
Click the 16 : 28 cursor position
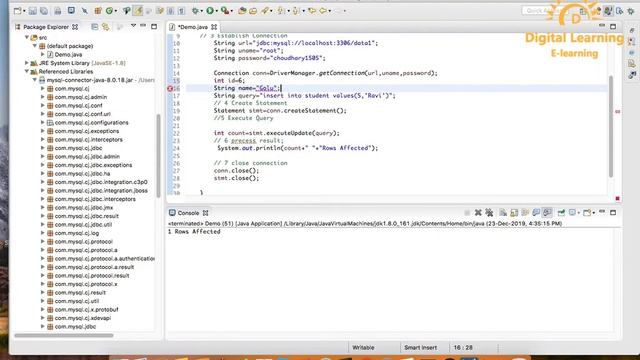coord(463,348)
